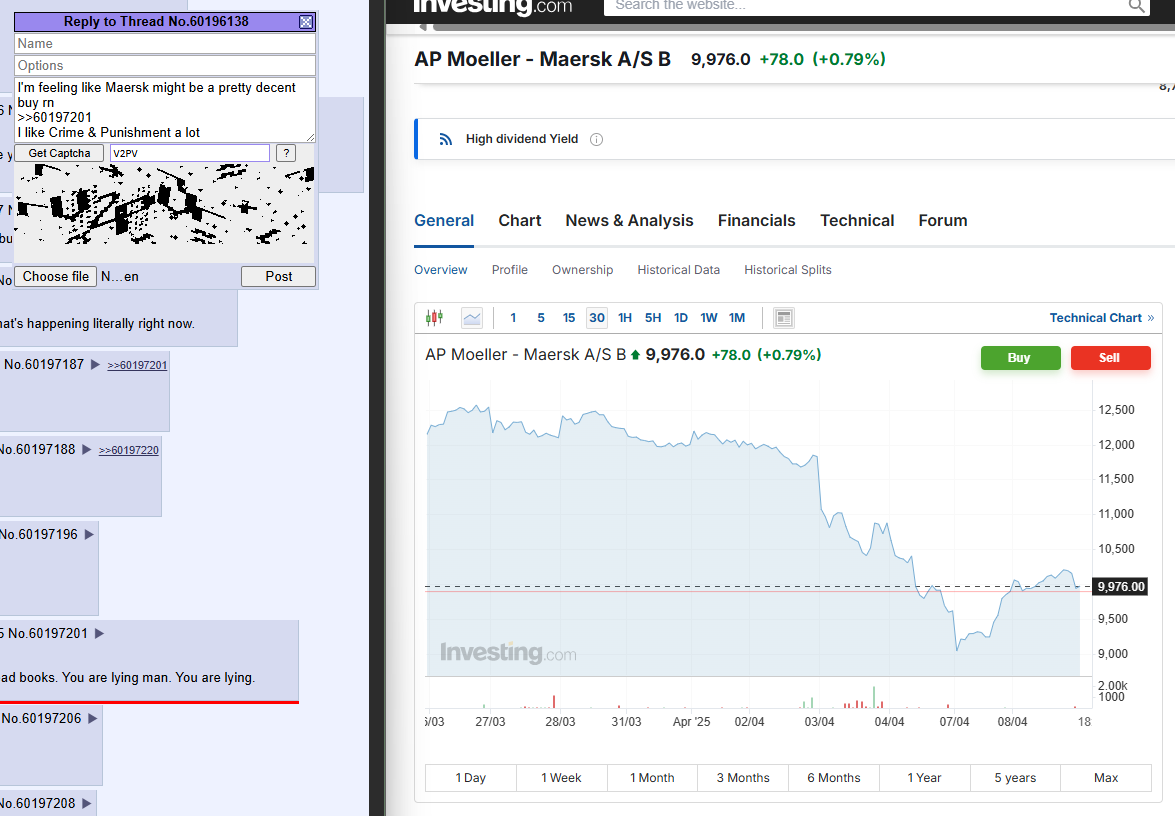Image resolution: width=1175 pixels, height=816 pixels.
Task: Switch to the Chart tab
Action: tap(519, 220)
